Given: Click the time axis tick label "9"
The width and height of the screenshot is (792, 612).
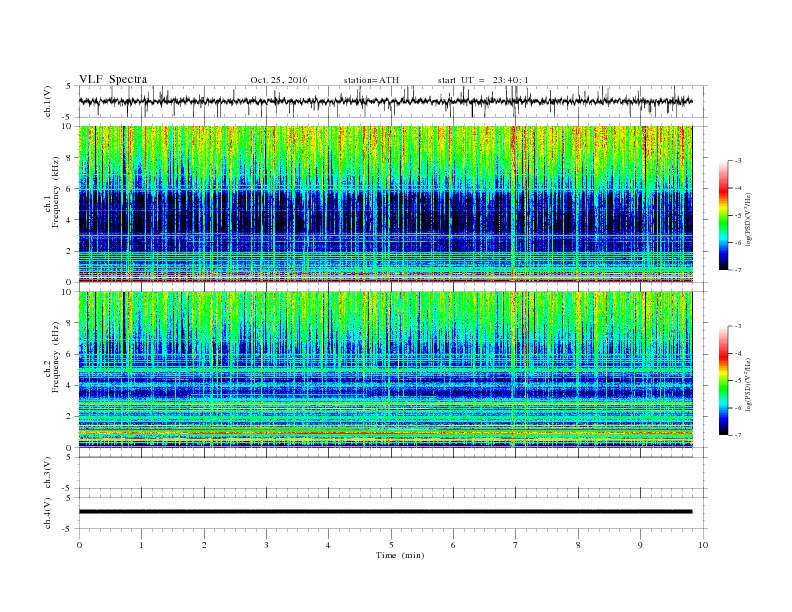Looking at the screenshot, I should [x=640, y=545].
